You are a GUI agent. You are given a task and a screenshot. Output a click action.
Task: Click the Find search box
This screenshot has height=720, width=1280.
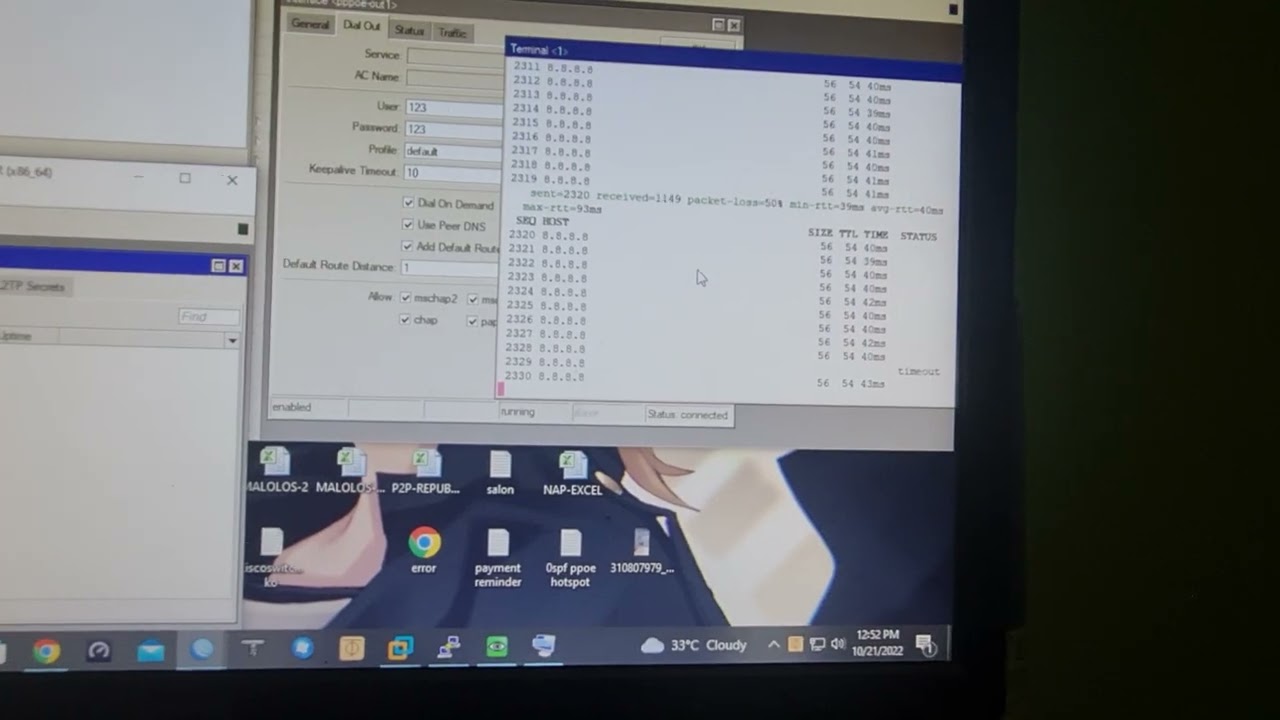pyautogui.click(x=209, y=317)
